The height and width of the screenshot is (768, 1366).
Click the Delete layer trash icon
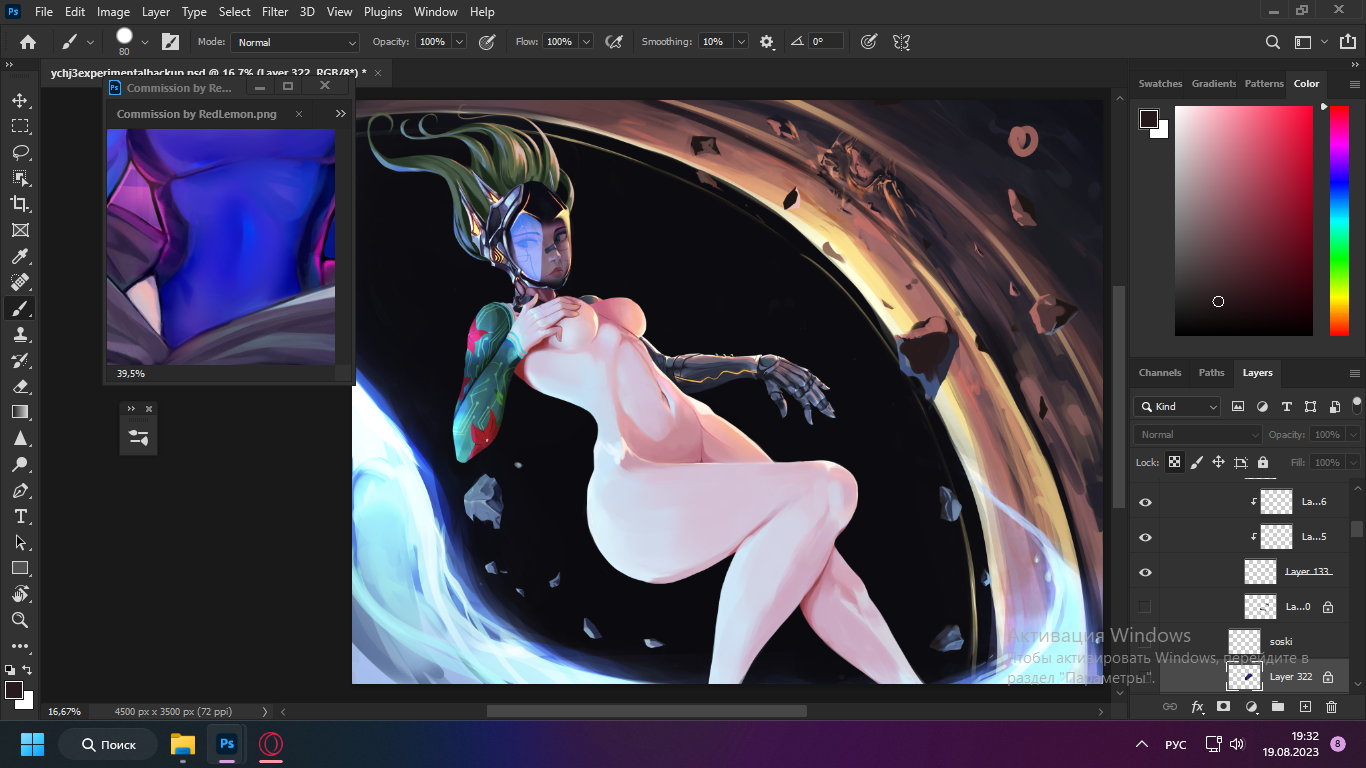(x=1331, y=707)
